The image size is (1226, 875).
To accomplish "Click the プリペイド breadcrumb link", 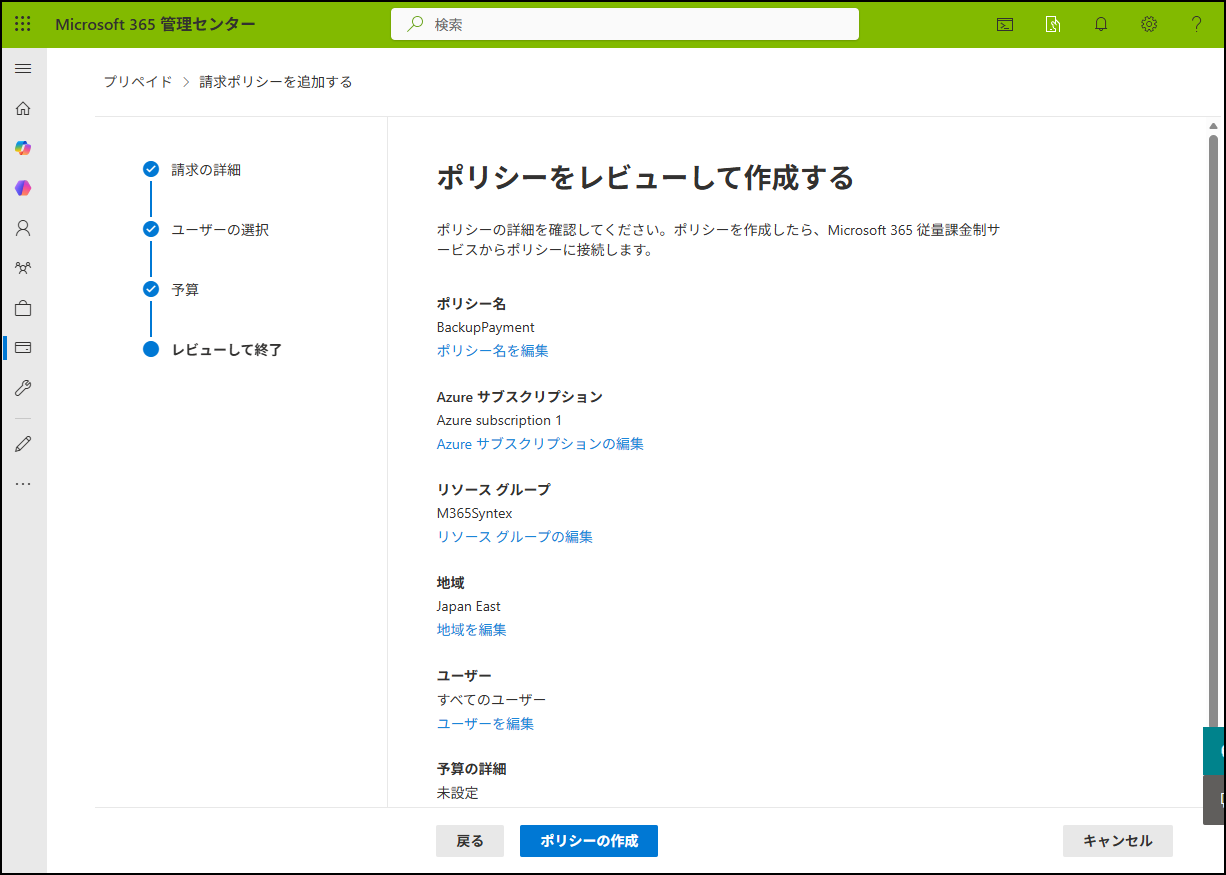I will click(x=138, y=82).
